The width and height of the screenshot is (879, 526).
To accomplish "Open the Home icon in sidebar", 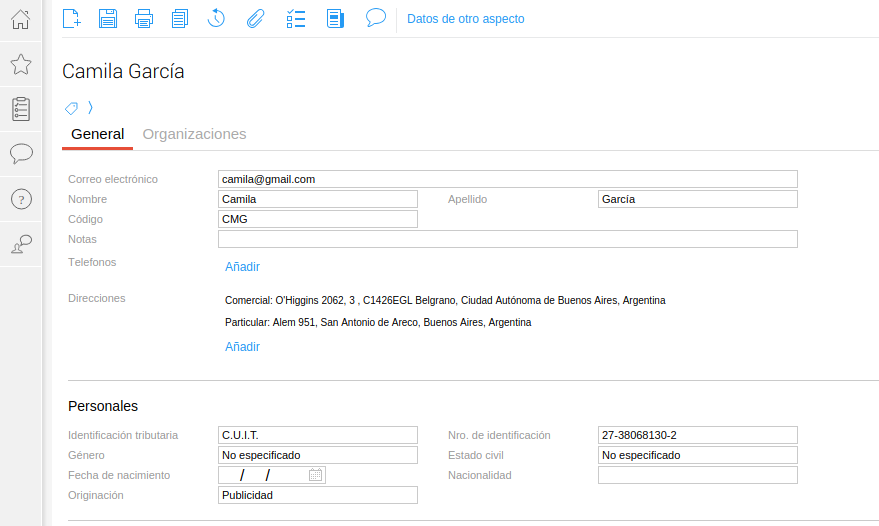I will pyautogui.click(x=21, y=20).
